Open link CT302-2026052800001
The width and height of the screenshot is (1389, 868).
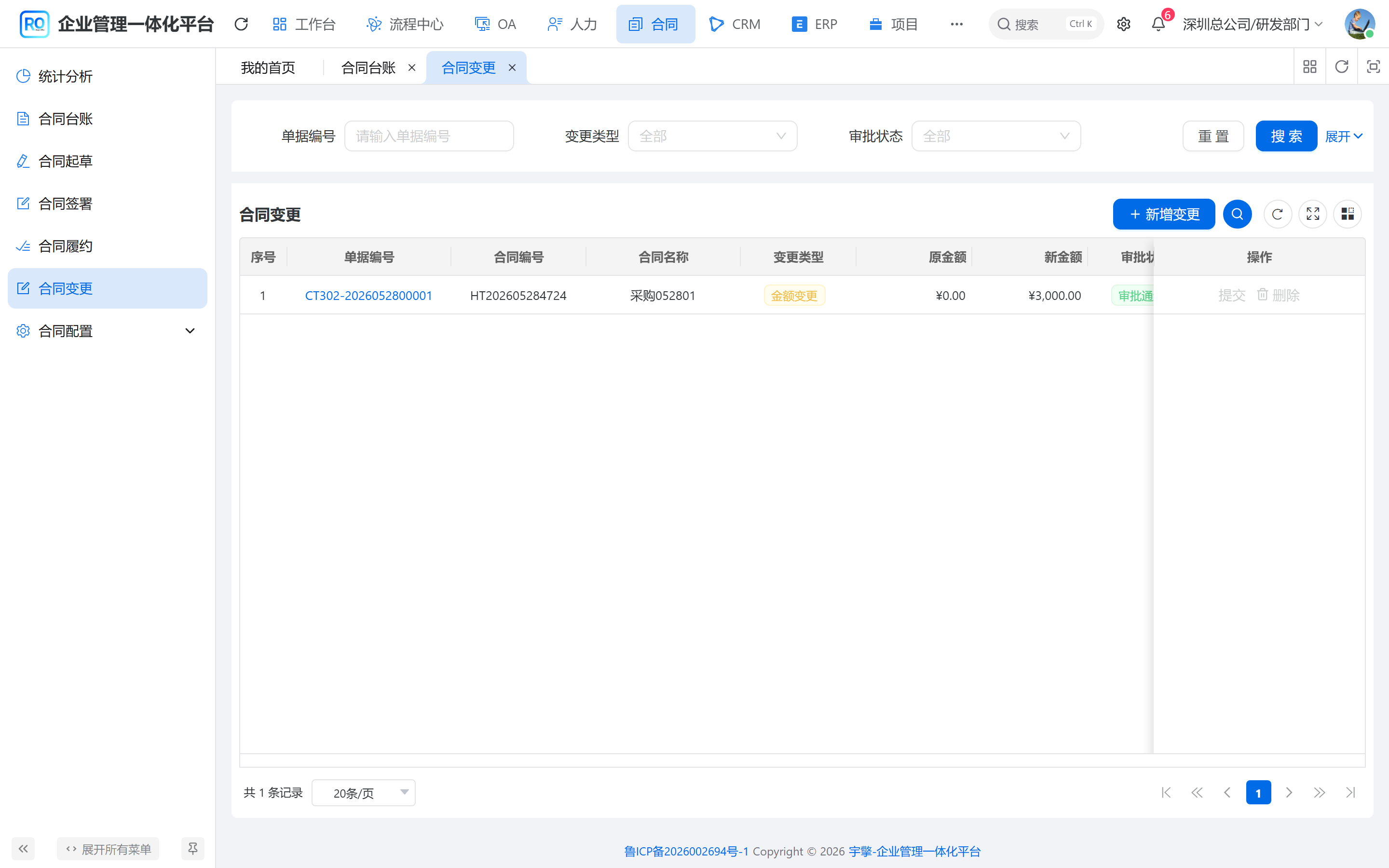(x=368, y=296)
